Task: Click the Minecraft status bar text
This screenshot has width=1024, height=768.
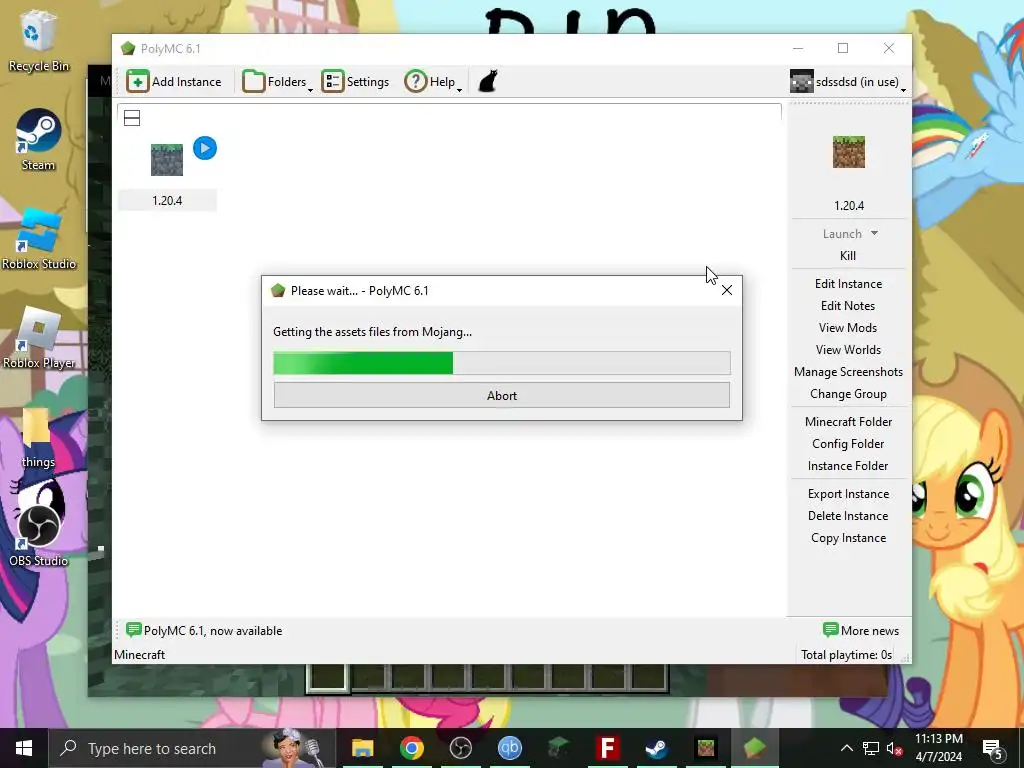Action: (140, 655)
